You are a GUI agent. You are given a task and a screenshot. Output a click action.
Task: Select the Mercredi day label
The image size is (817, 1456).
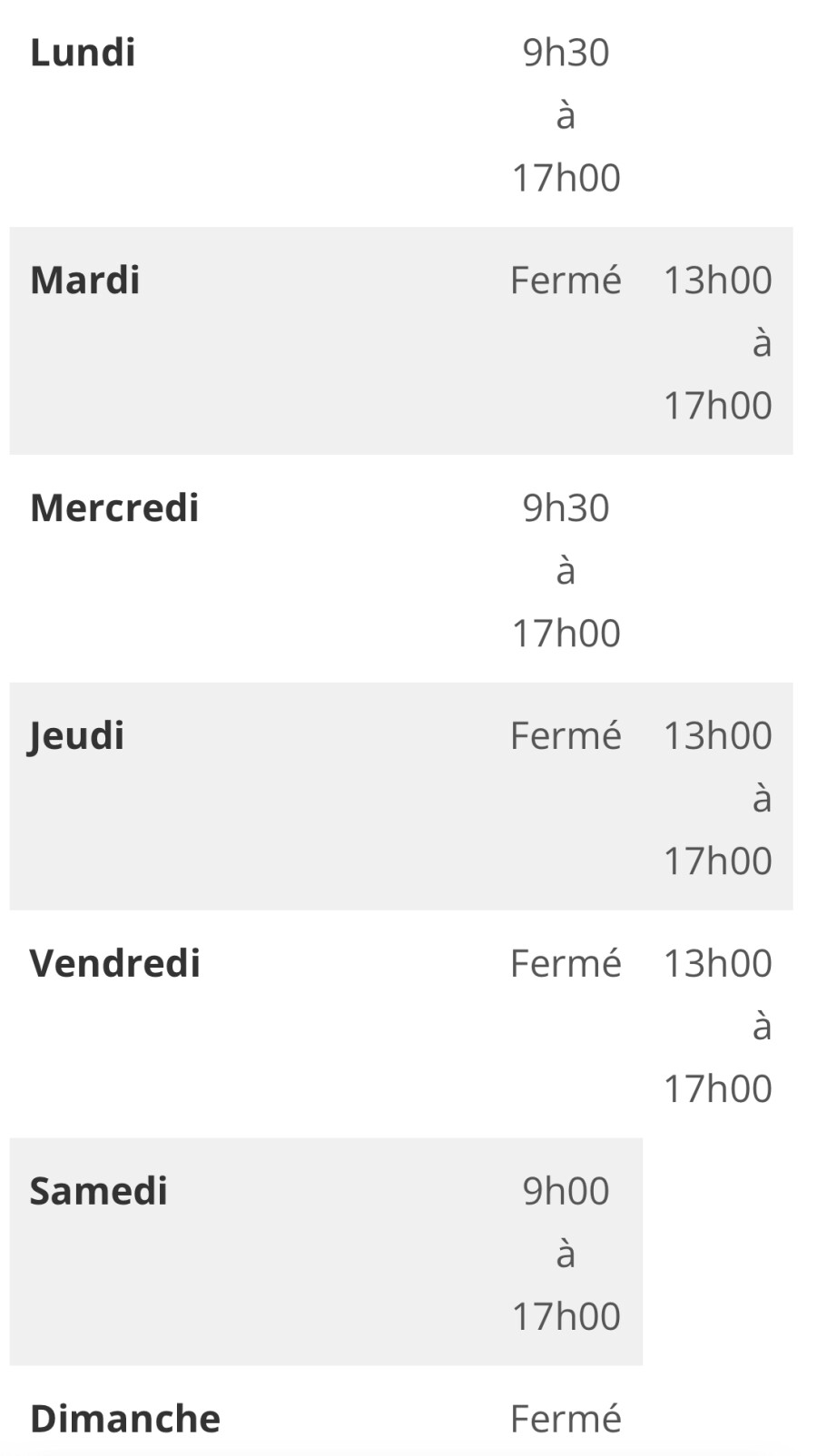[x=114, y=508]
